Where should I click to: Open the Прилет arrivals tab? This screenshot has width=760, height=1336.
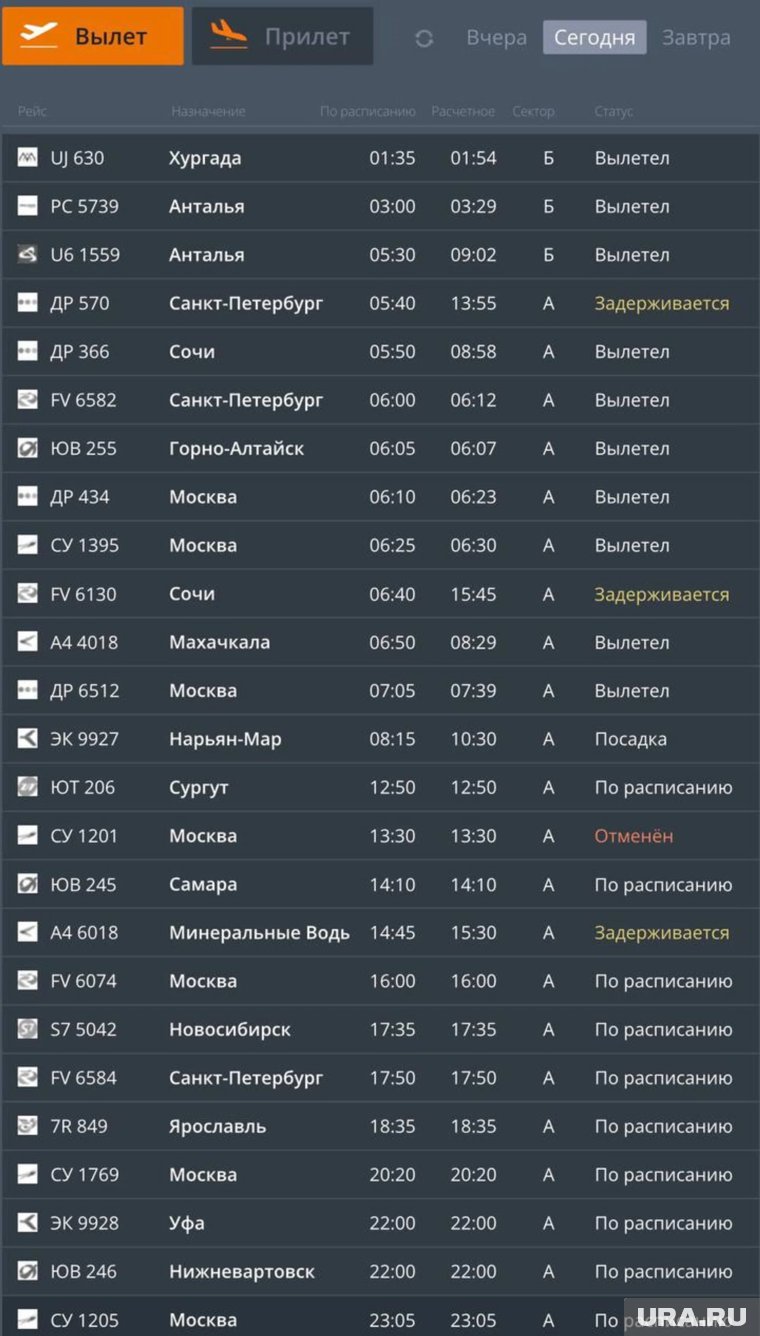282,37
